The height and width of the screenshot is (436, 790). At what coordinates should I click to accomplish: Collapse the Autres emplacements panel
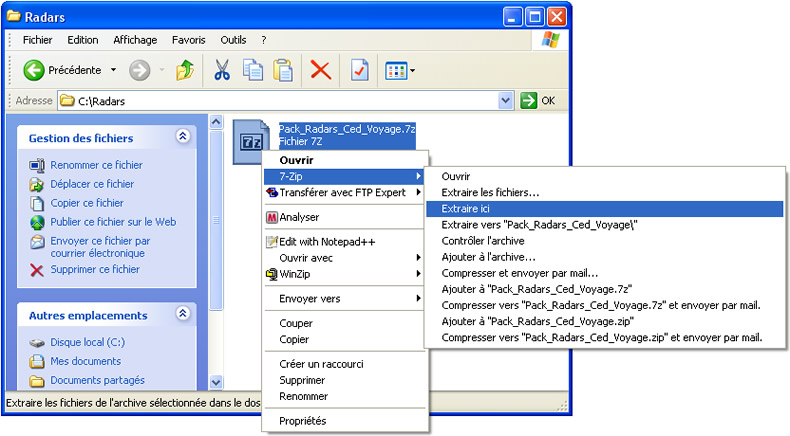[182, 314]
